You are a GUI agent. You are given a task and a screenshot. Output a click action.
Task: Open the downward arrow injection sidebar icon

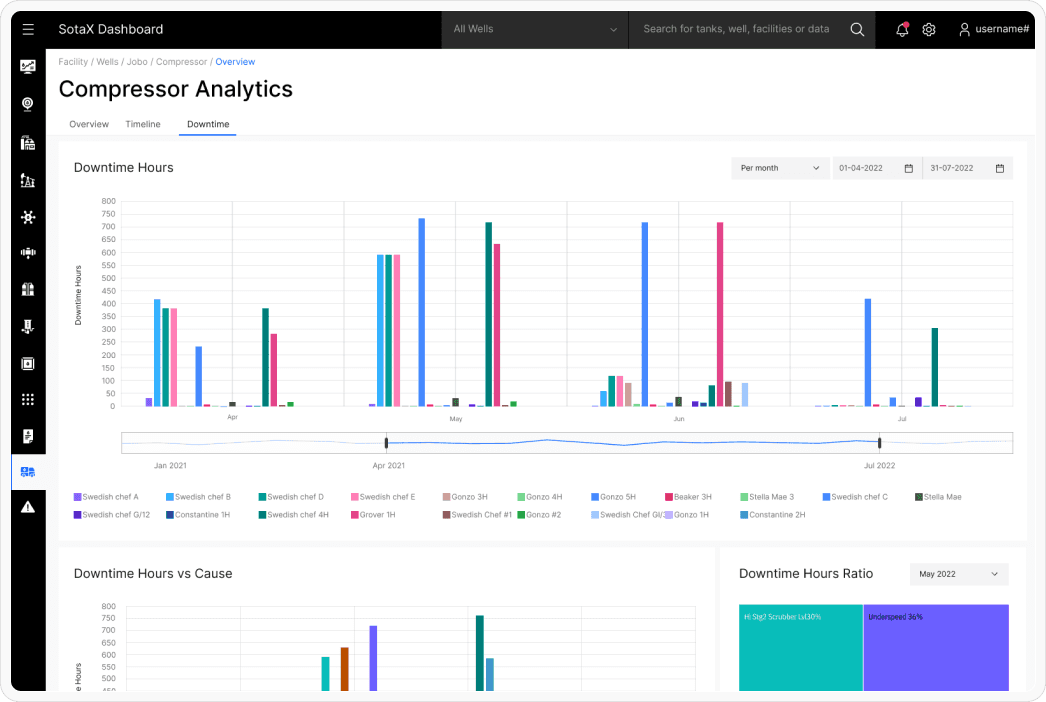point(28,326)
